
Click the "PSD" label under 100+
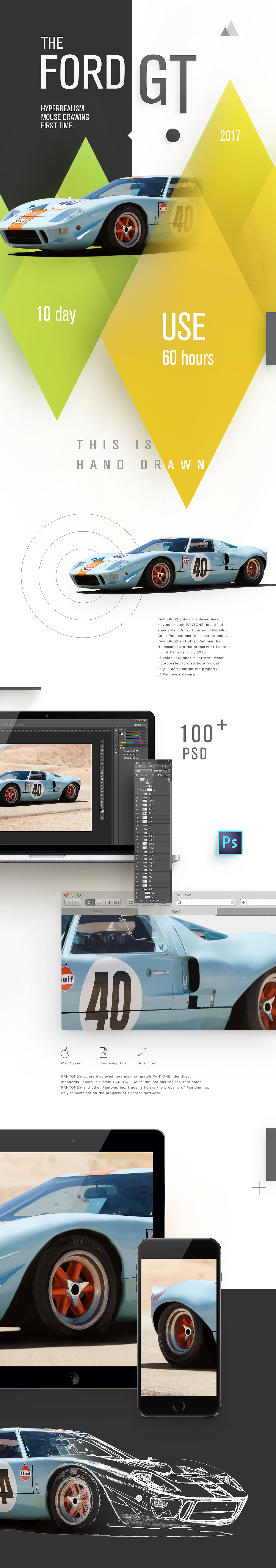pyautogui.click(x=195, y=754)
